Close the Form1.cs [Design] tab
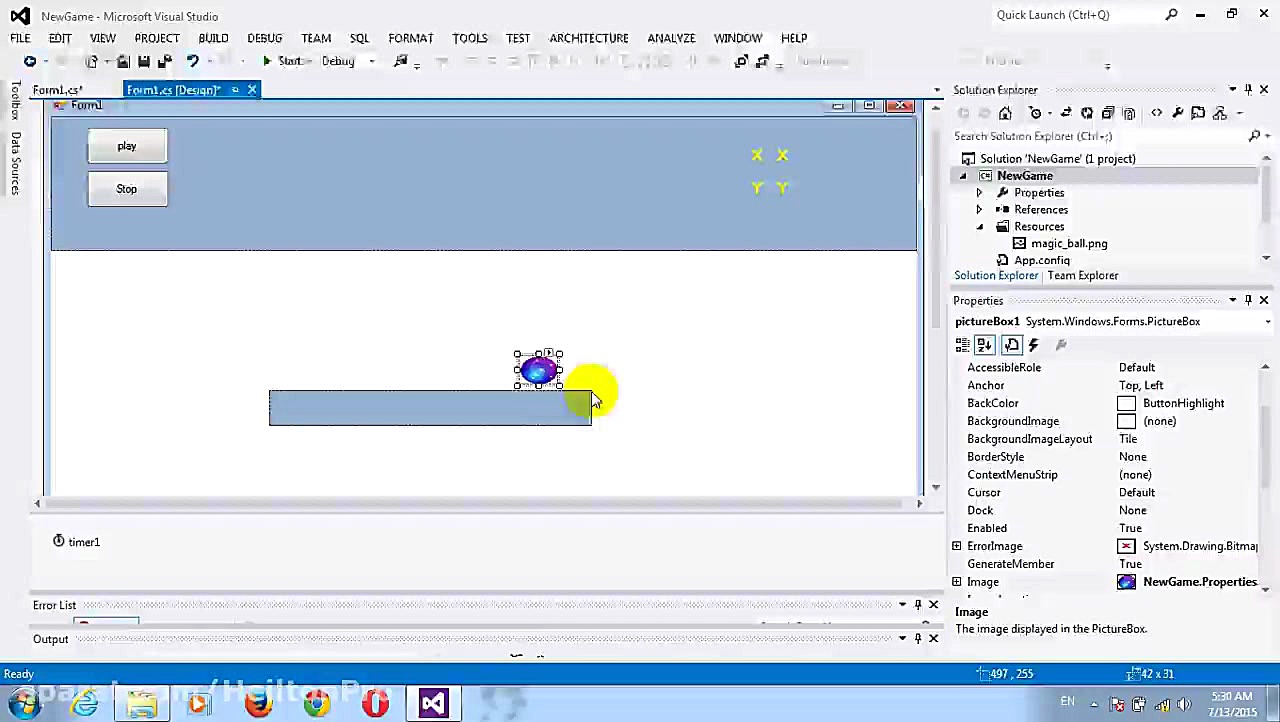 click(252, 90)
